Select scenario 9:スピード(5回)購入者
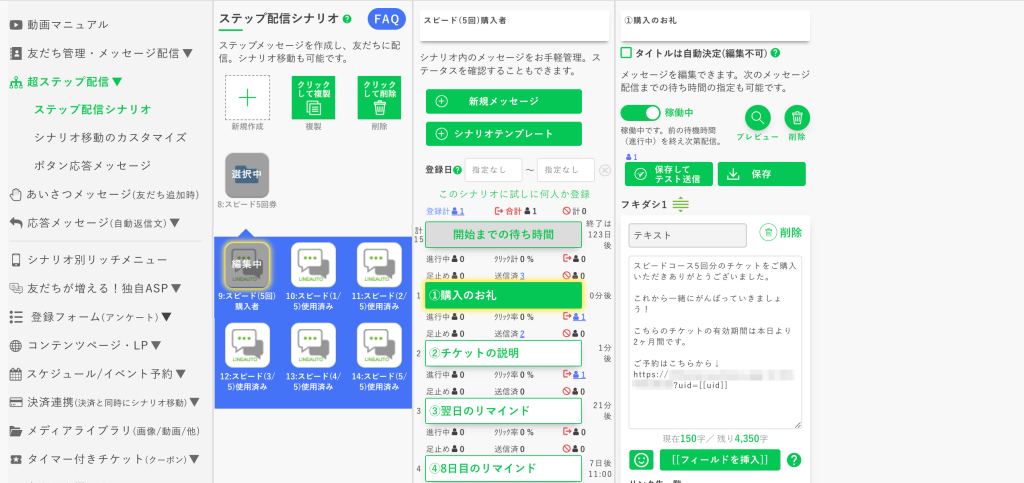The width and height of the screenshot is (1024, 483). pyautogui.click(x=247, y=265)
